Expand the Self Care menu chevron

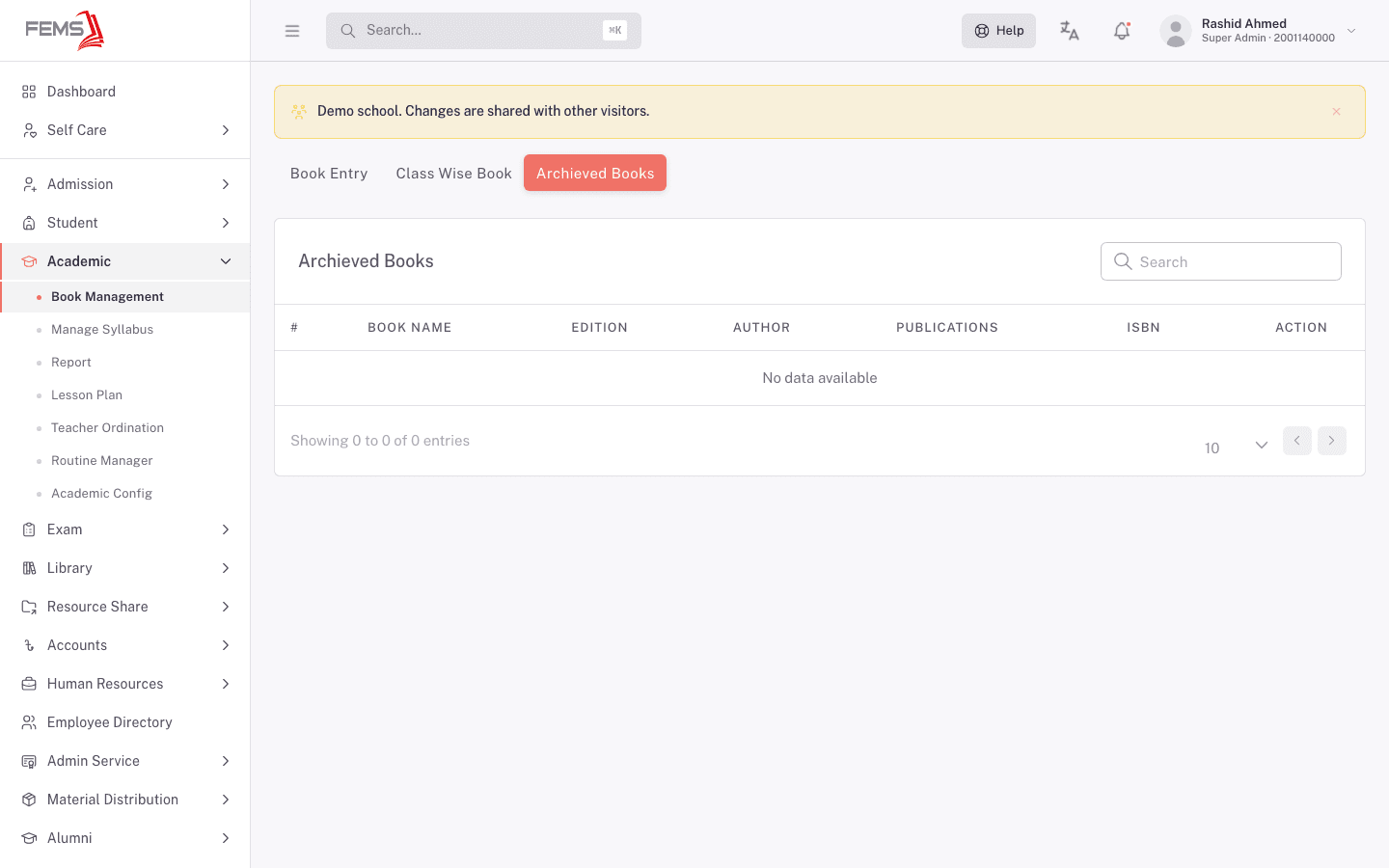(226, 130)
